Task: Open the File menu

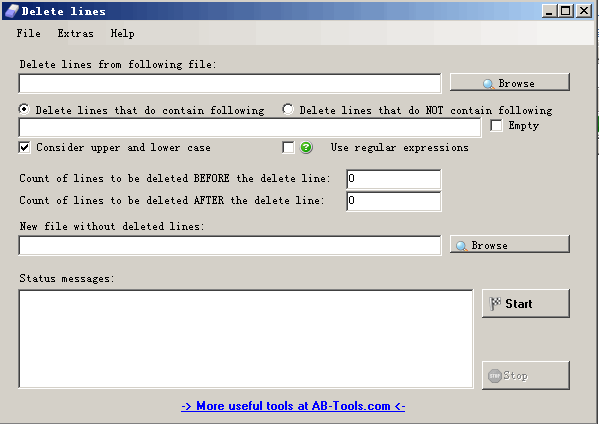Action: pyautogui.click(x=28, y=34)
